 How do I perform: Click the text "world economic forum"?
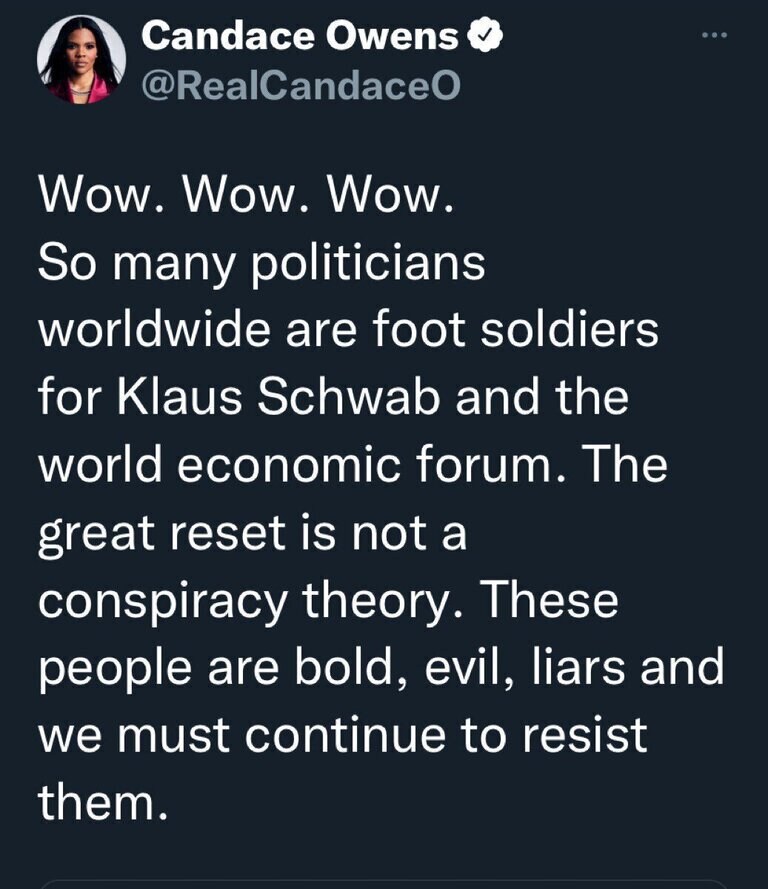click(295, 465)
